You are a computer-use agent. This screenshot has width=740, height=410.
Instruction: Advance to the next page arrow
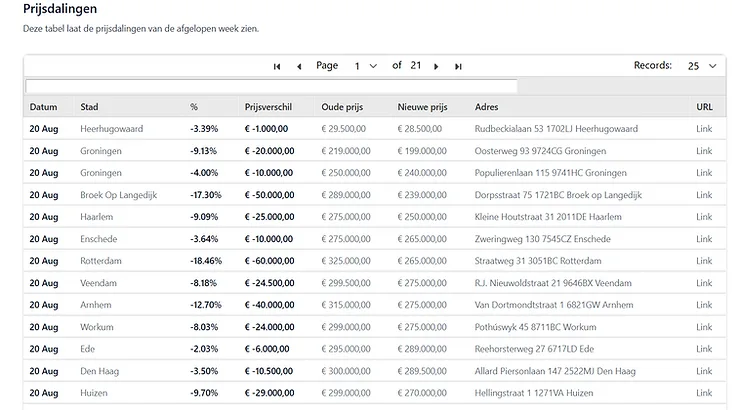click(x=436, y=67)
